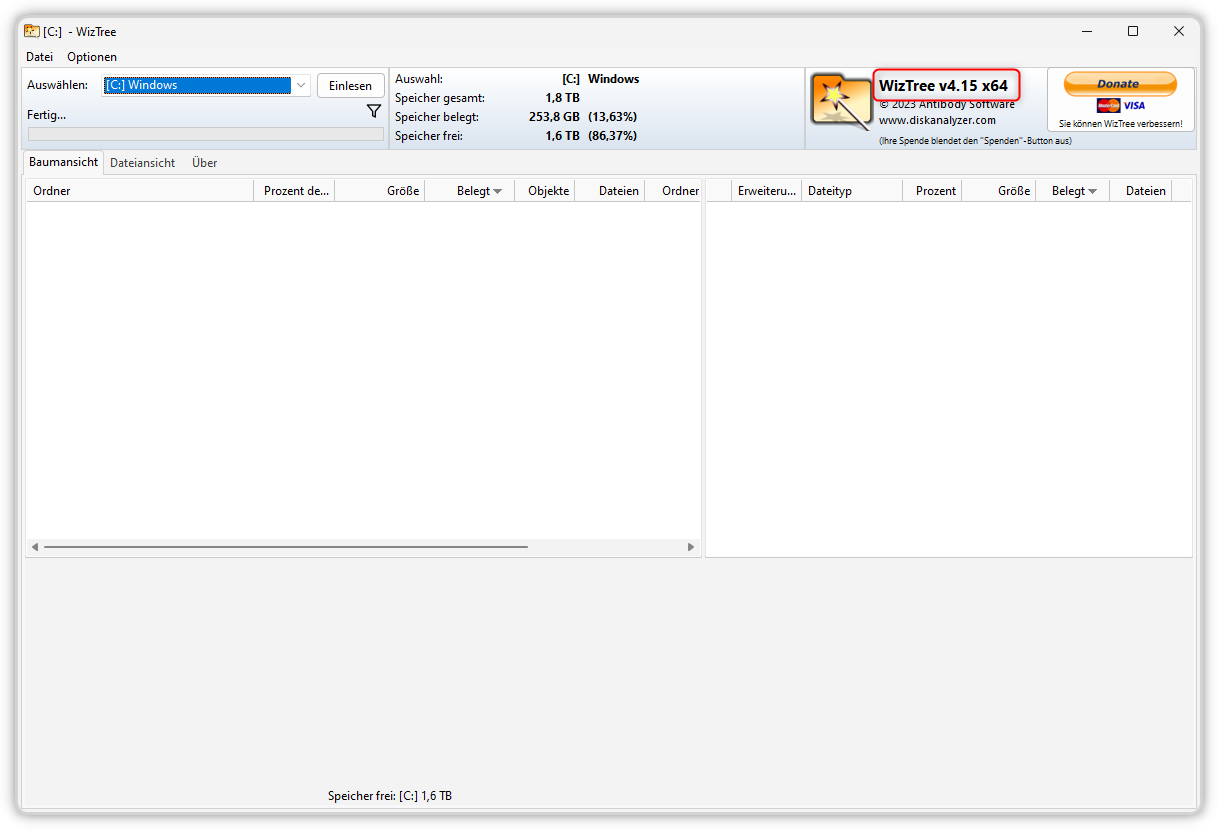Click the WizTree wizard wand logo
The width and height of the screenshot is (1218, 830).
coord(840,100)
